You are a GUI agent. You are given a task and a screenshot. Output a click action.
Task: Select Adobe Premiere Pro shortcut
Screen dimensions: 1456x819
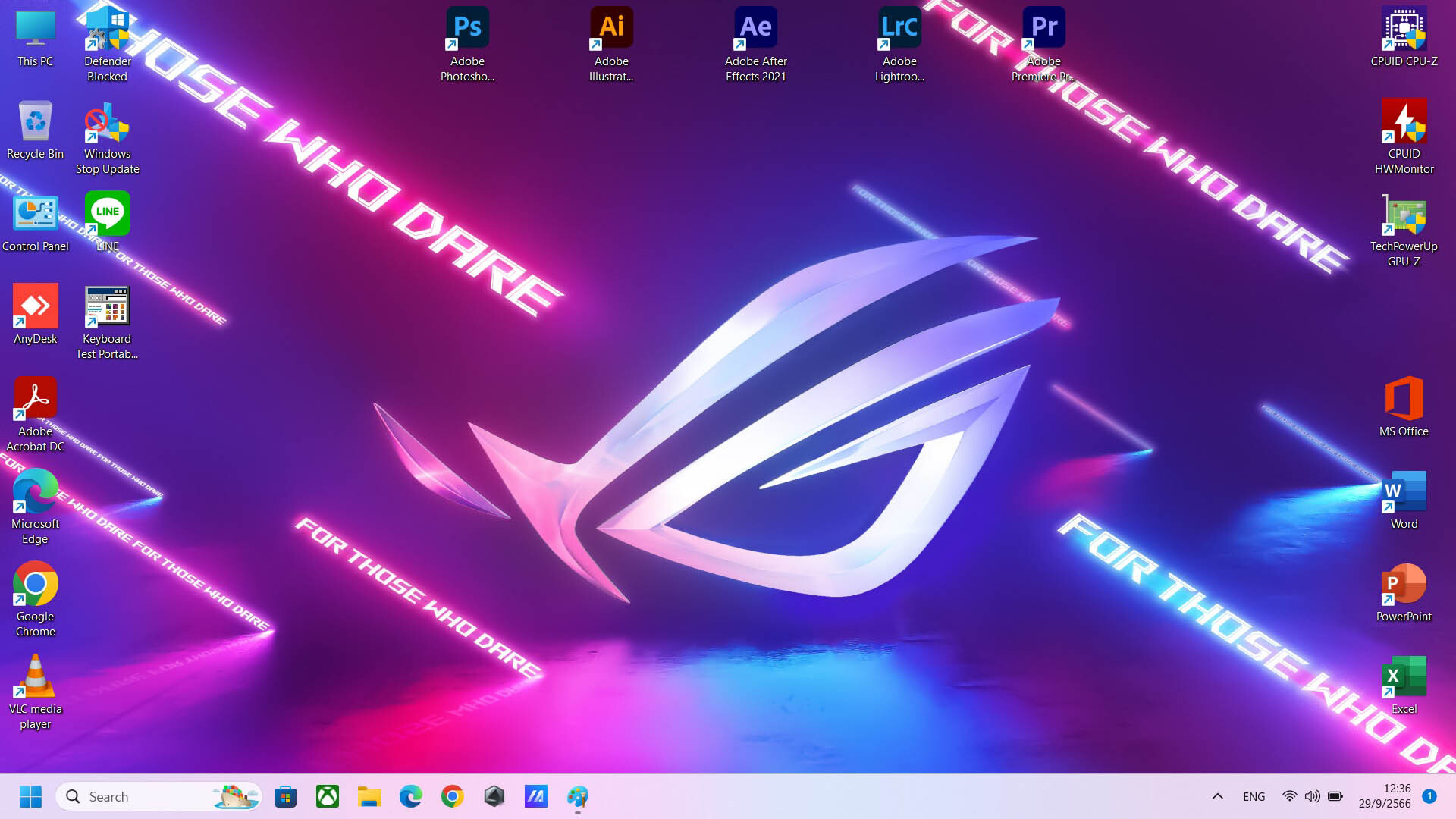(1043, 44)
